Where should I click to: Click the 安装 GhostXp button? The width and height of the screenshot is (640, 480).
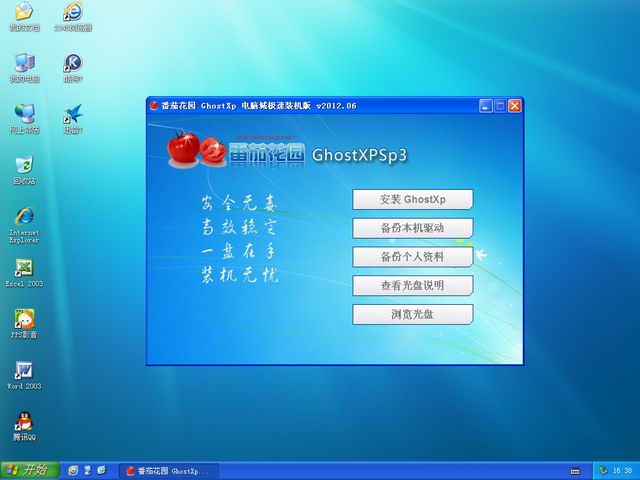point(413,200)
